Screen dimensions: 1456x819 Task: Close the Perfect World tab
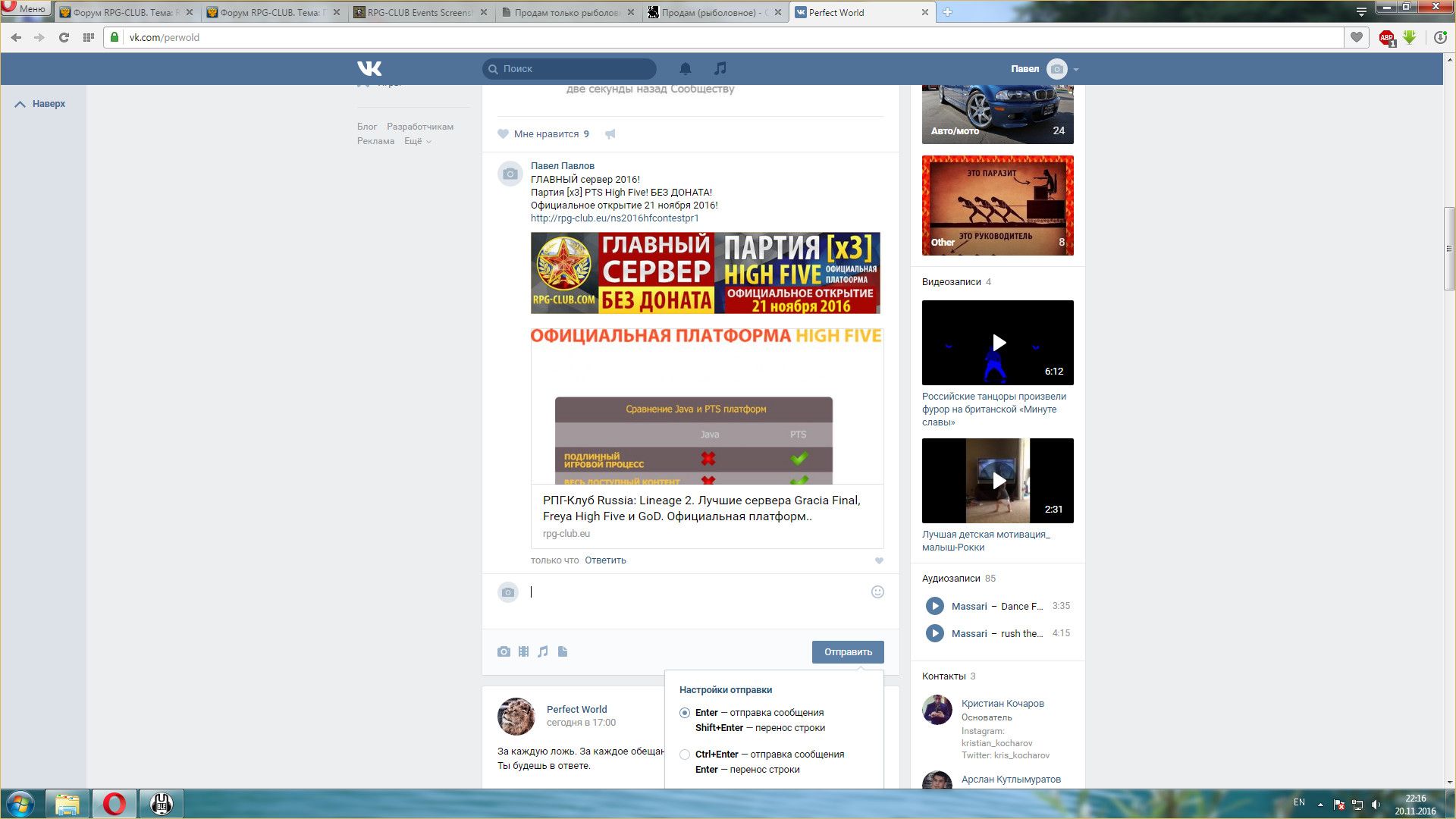(924, 13)
